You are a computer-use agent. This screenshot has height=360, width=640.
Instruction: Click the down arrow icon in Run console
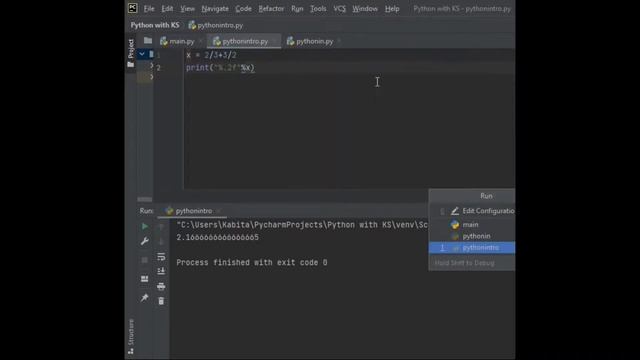(x=161, y=241)
